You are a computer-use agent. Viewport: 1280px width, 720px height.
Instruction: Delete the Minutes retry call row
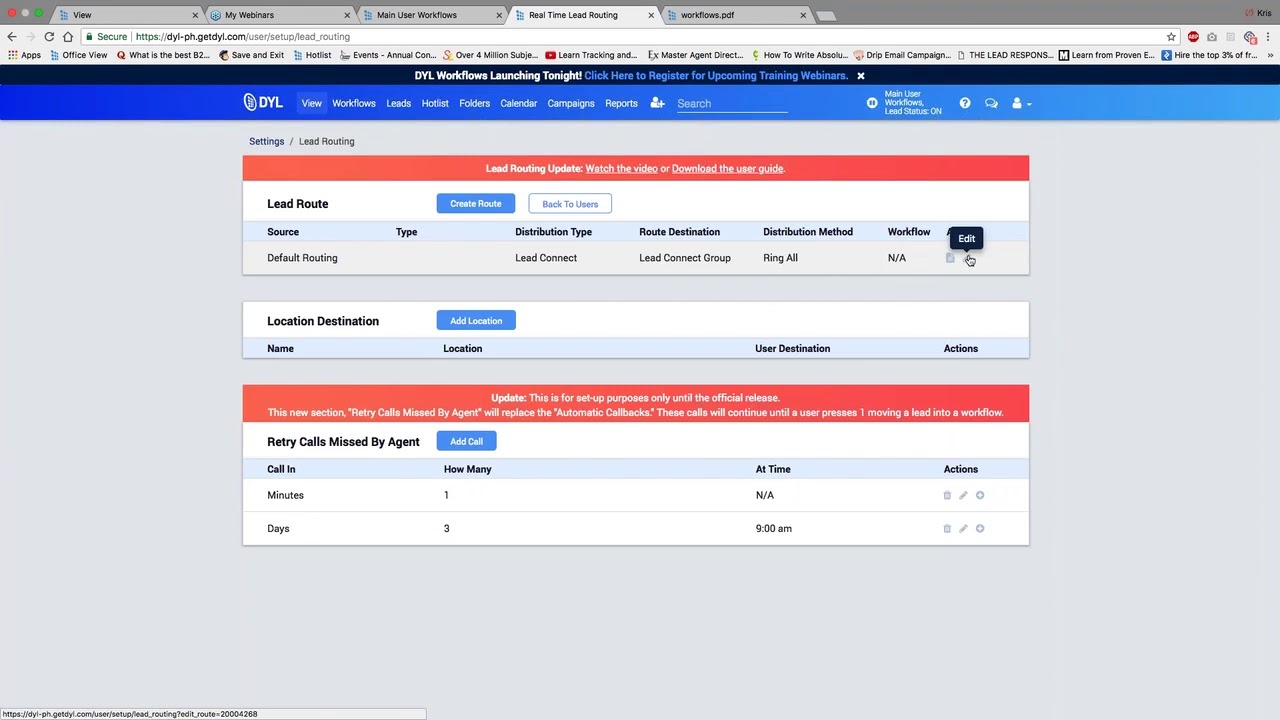tap(947, 495)
